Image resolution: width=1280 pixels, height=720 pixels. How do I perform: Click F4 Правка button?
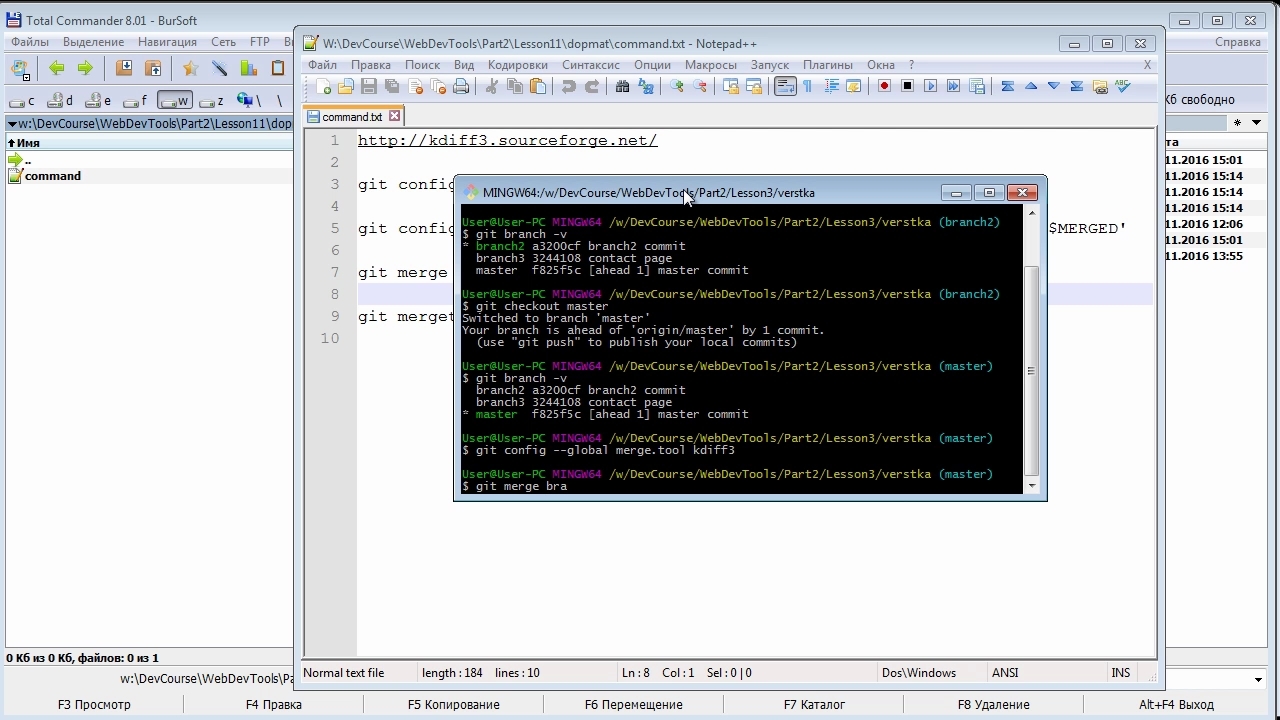click(273, 704)
